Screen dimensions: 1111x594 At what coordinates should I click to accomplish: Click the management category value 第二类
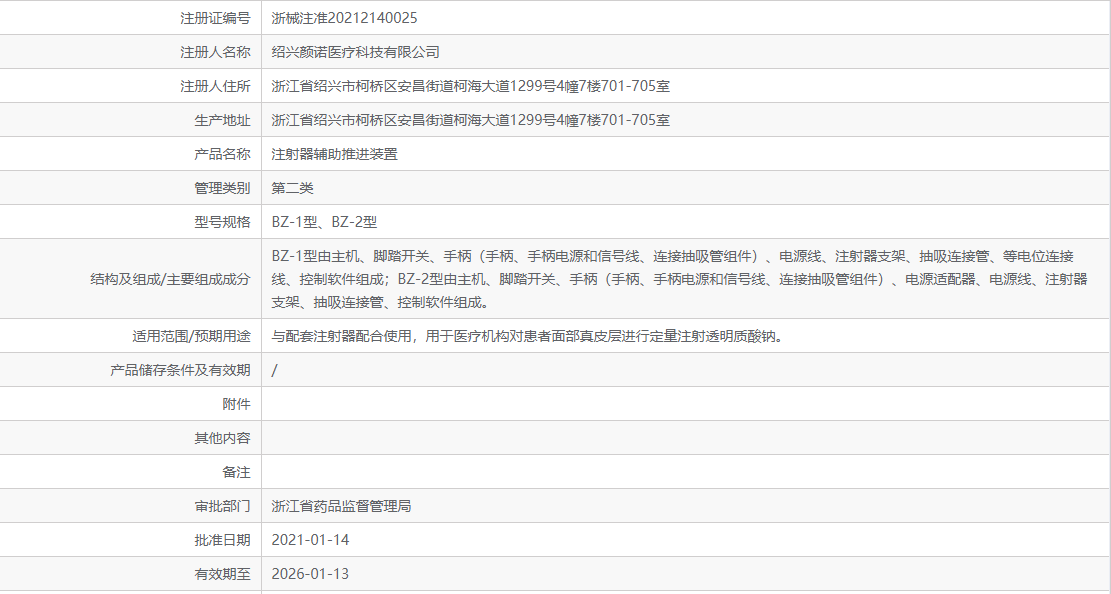point(285,187)
